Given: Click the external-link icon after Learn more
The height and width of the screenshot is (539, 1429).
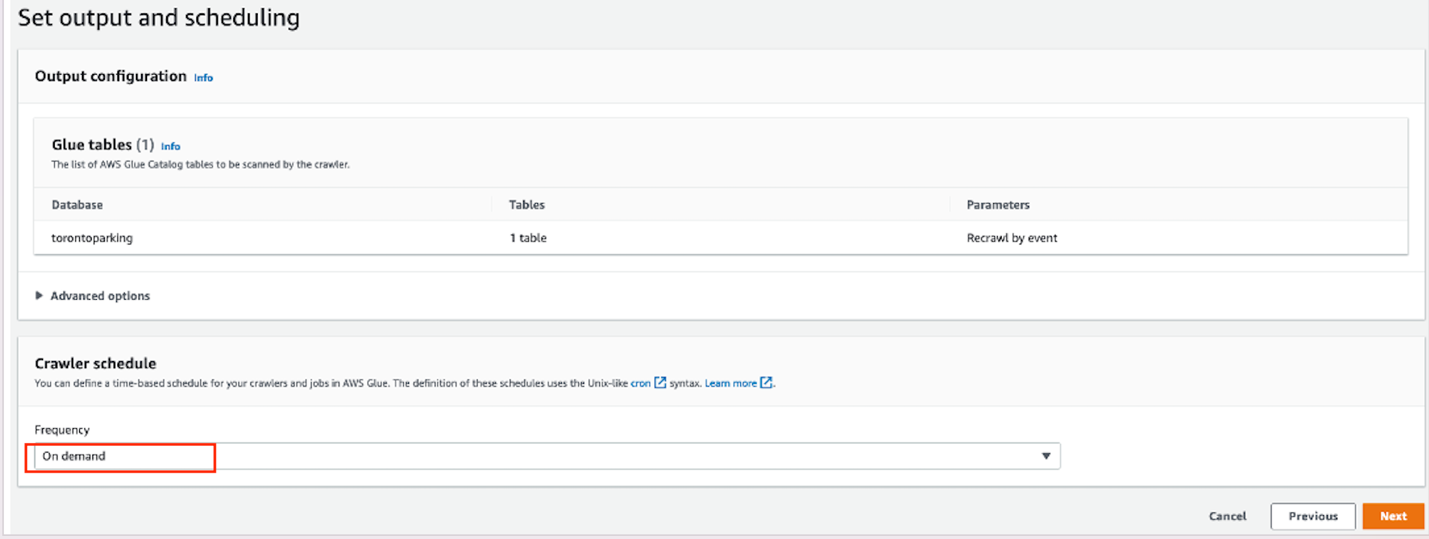Looking at the screenshot, I should coord(766,383).
